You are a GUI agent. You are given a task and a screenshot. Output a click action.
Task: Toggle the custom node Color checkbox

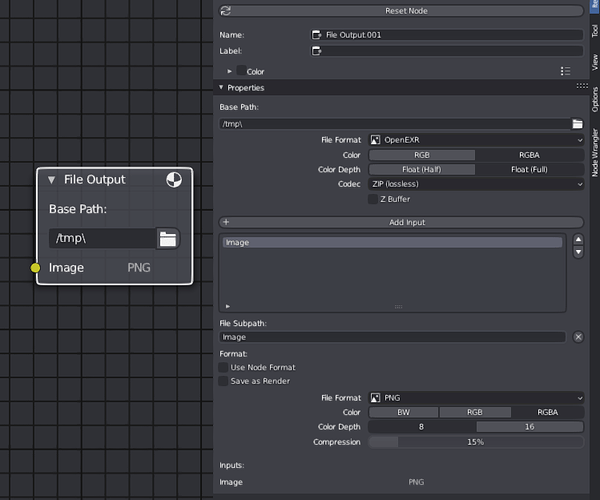tap(241, 70)
